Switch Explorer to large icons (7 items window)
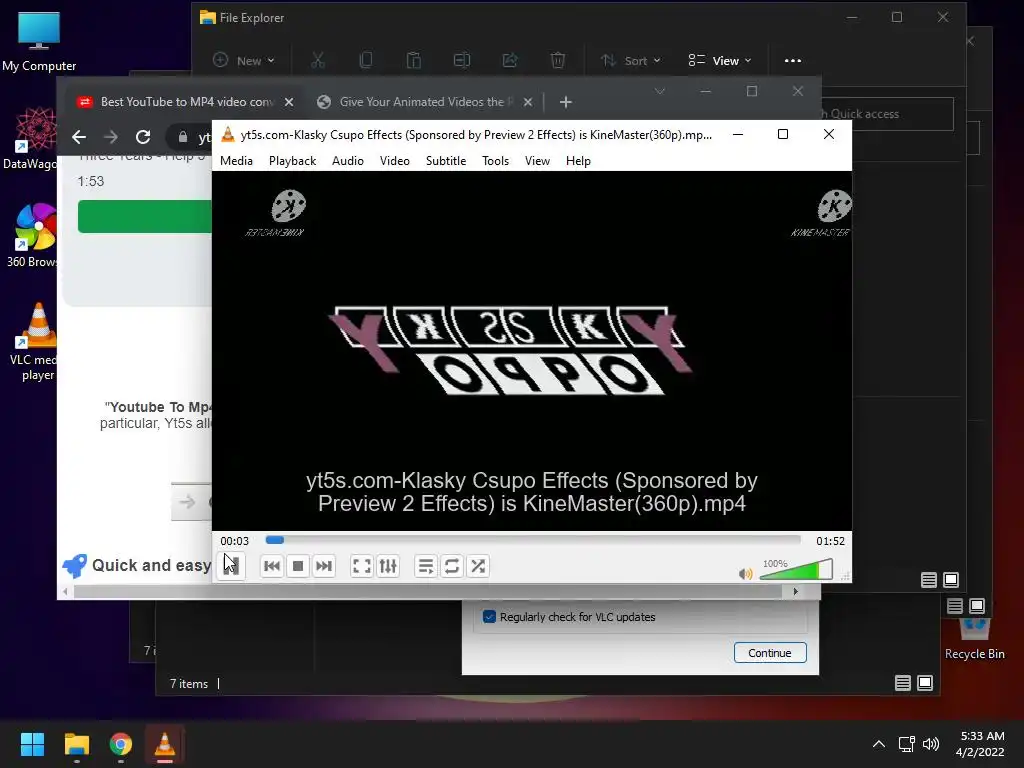 925,683
